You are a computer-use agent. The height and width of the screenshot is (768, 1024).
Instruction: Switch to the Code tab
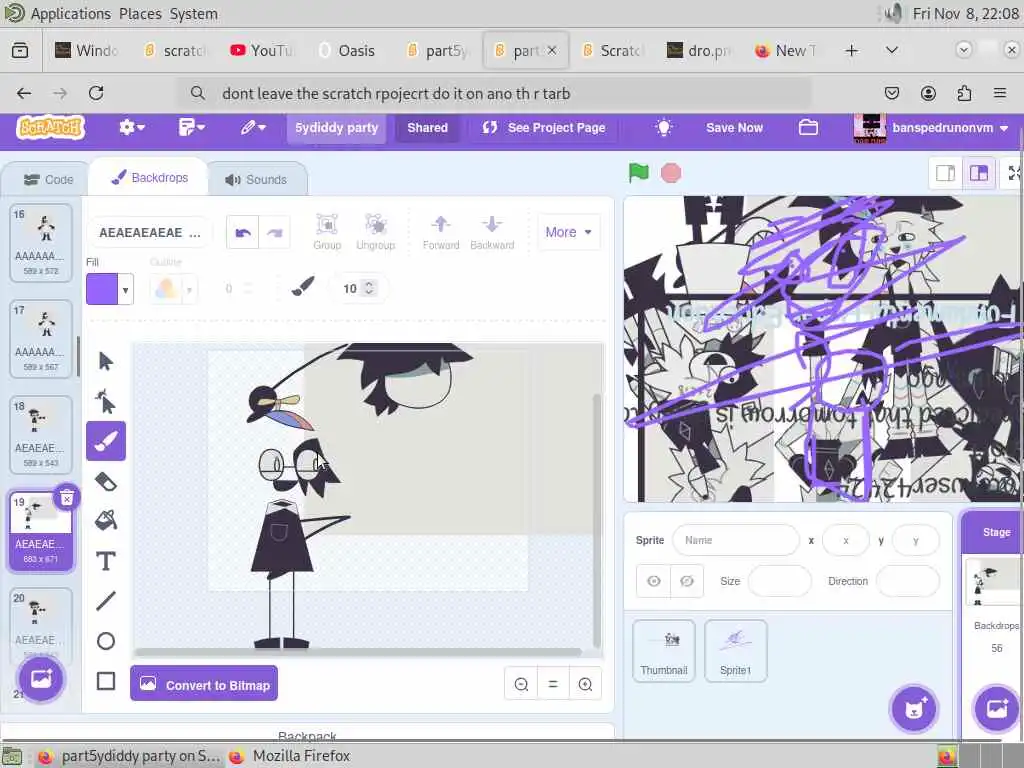(48, 180)
